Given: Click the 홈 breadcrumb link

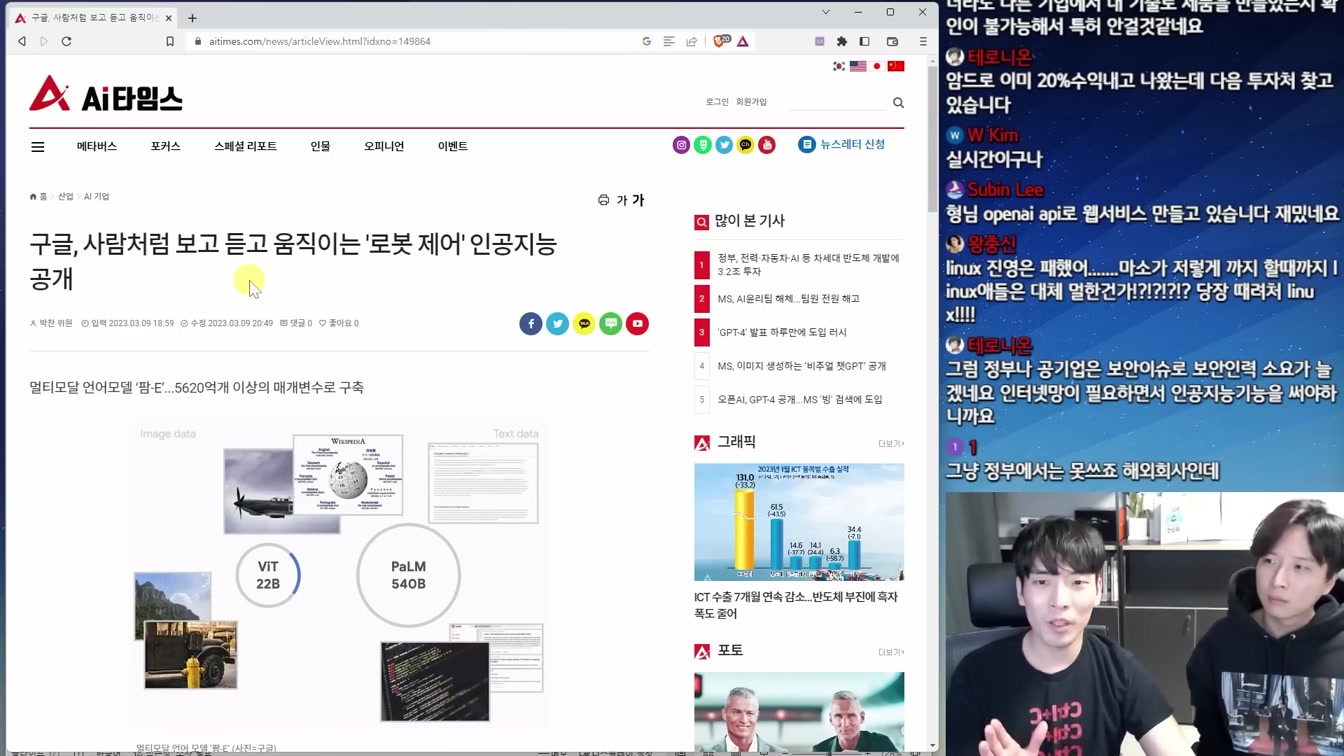Looking at the screenshot, I should 39,197.
